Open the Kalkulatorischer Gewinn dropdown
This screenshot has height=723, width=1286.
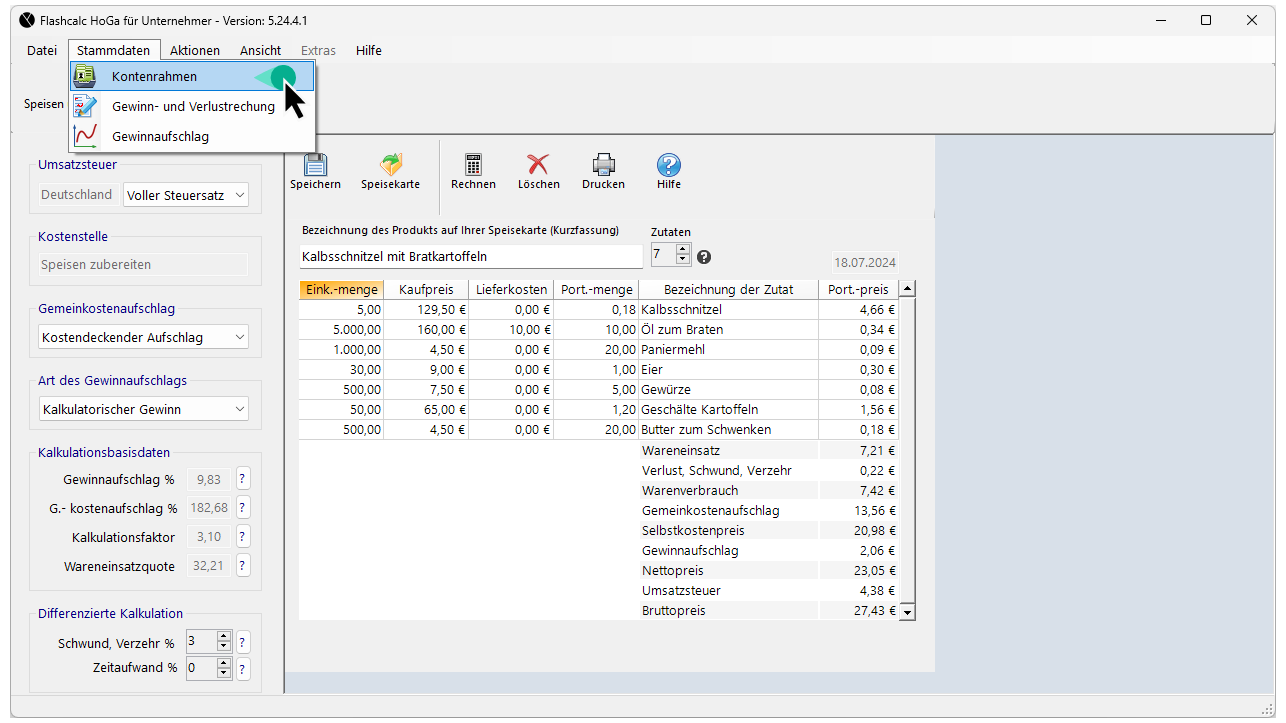click(x=144, y=409)
